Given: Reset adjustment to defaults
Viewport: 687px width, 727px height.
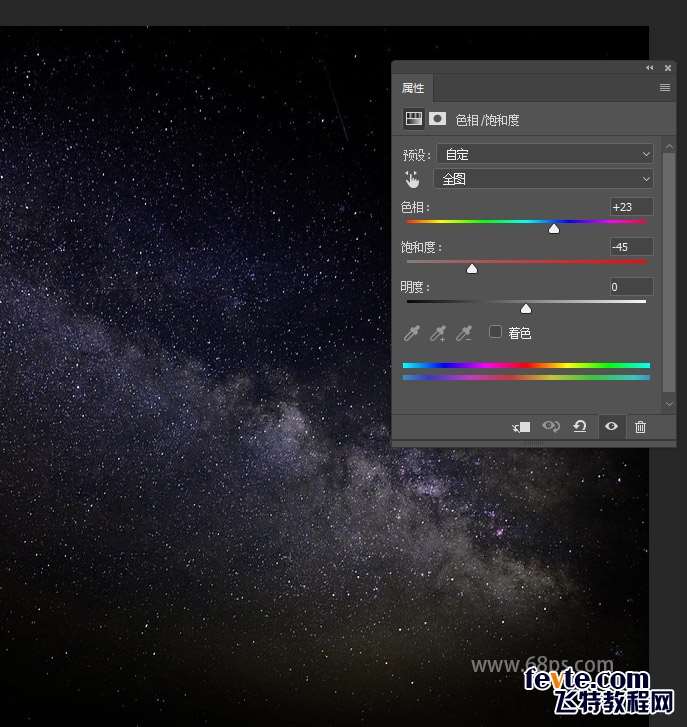Looking at the screenshot, I should point(580,426).
